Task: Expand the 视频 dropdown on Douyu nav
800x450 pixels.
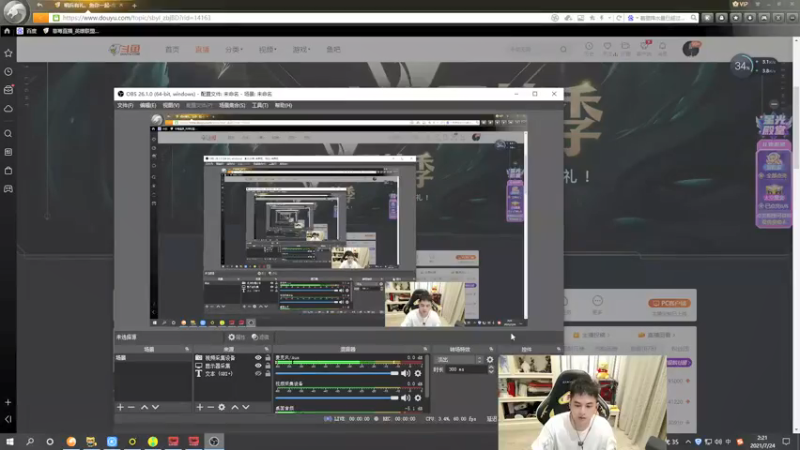Action: (x=267, y=49)
